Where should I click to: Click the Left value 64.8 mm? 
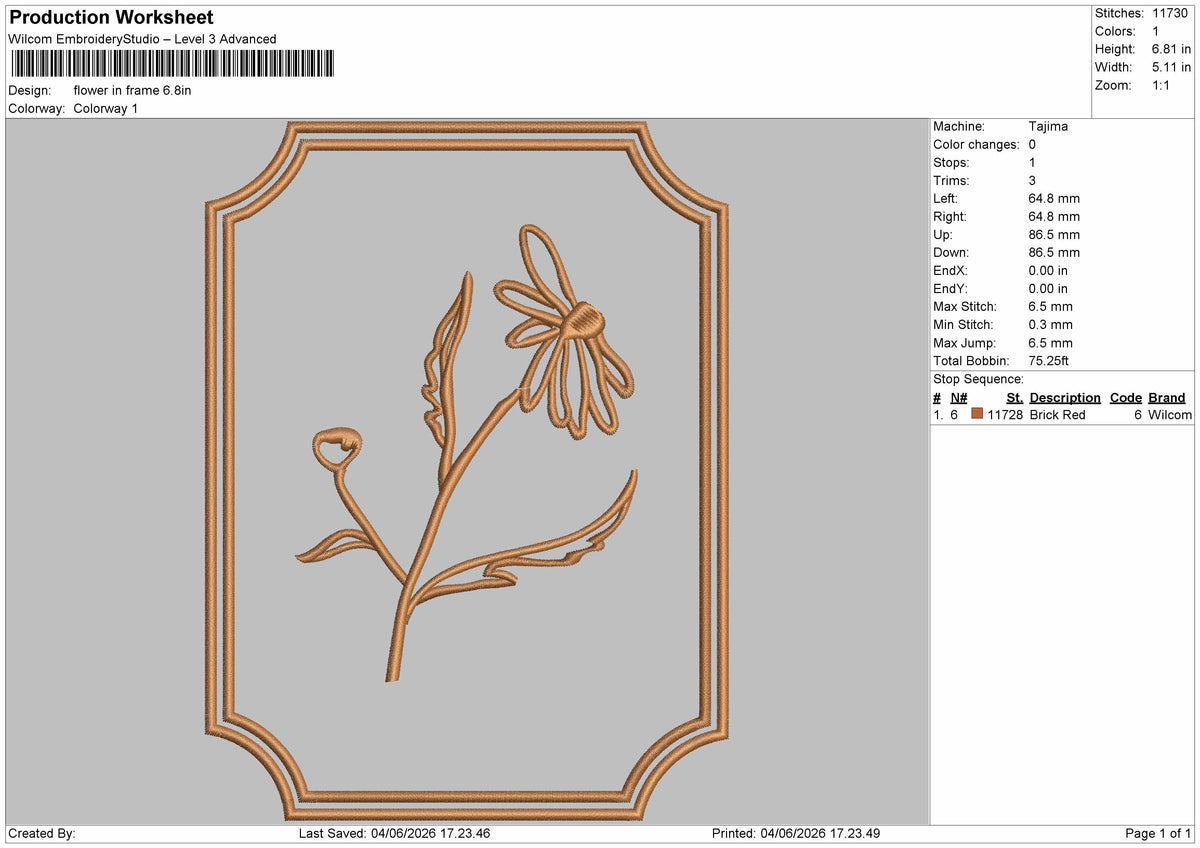pos(1054,198)
